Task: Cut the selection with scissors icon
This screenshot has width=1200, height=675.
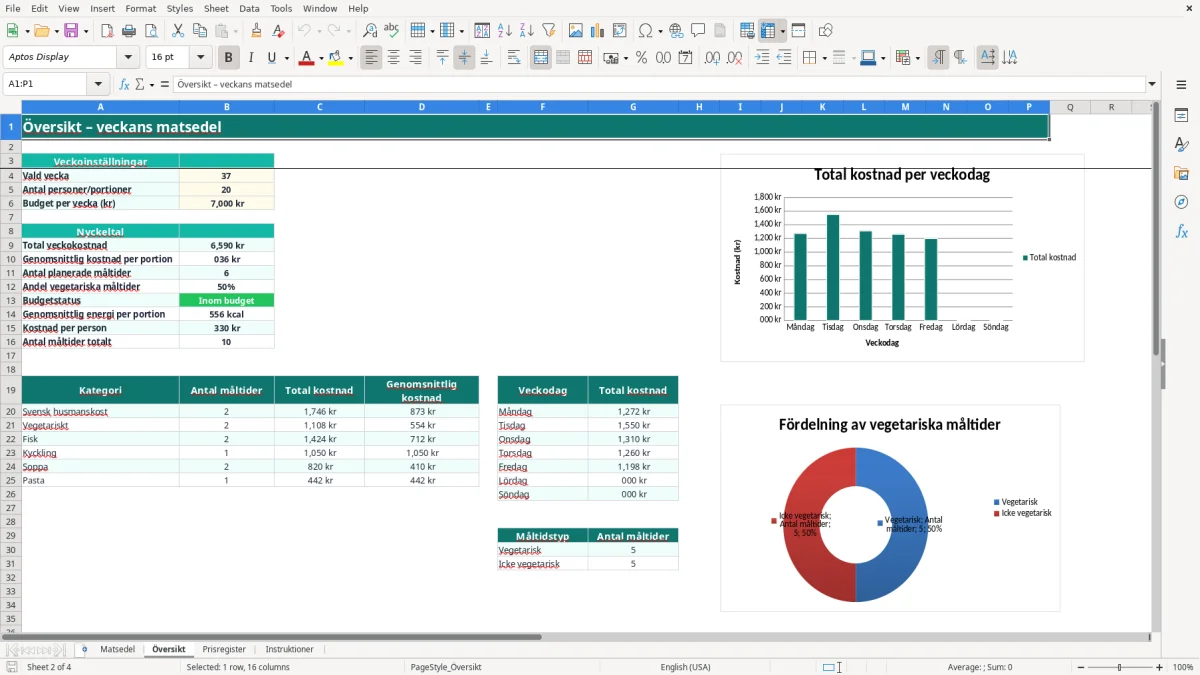Action: point(177,31)
